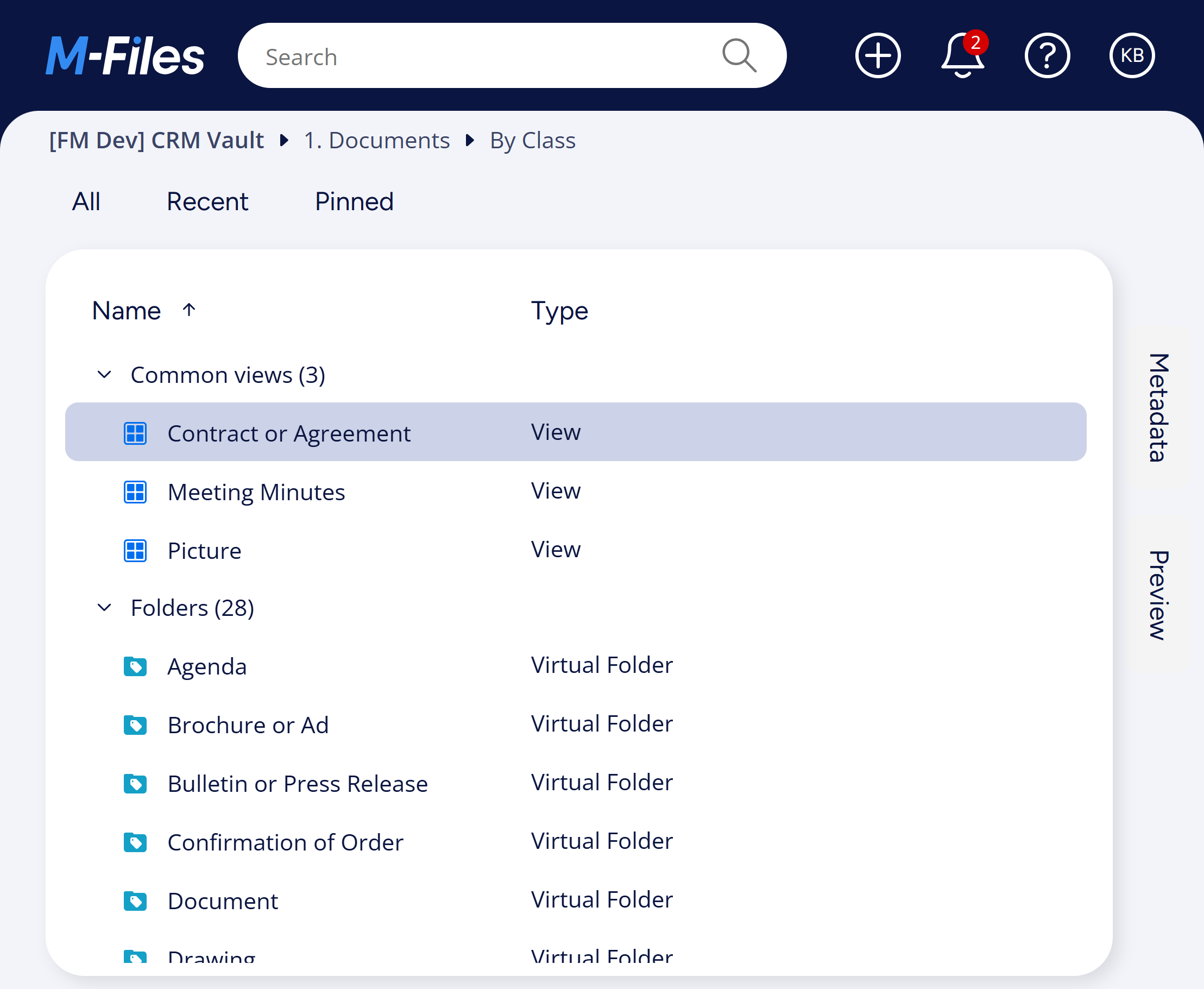The height and width of the screenshot is (989, 1204).
Task: Open the help question mark icon
Action: click(x=1047, y=56)
